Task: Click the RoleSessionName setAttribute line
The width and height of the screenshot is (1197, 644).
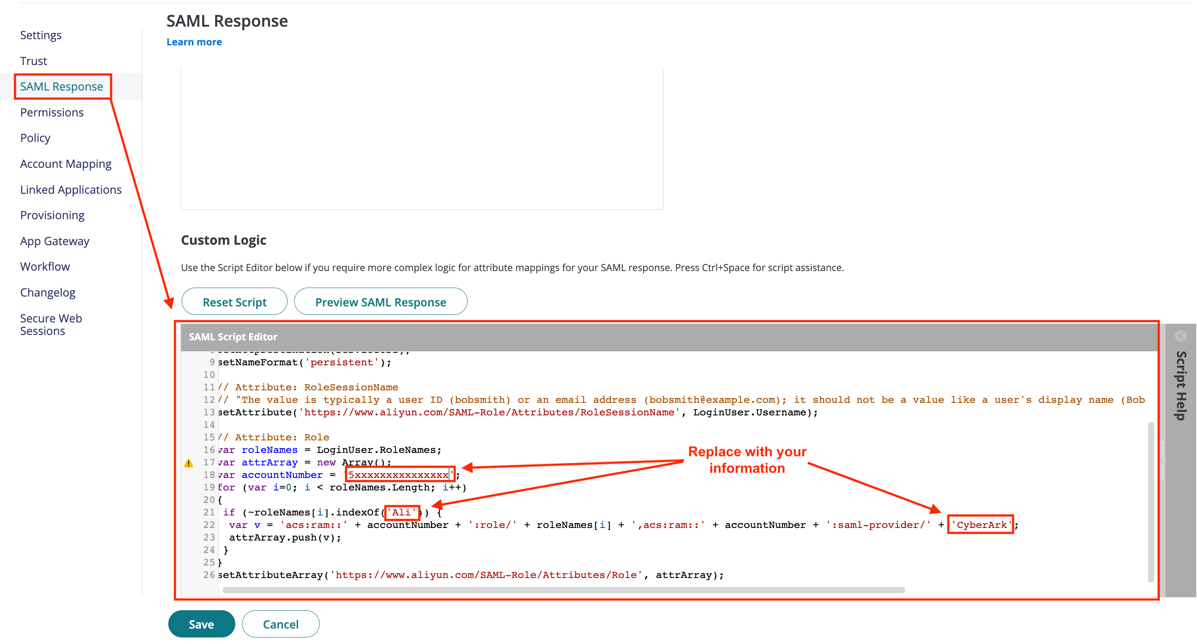Action: click(x=518, y=412)
